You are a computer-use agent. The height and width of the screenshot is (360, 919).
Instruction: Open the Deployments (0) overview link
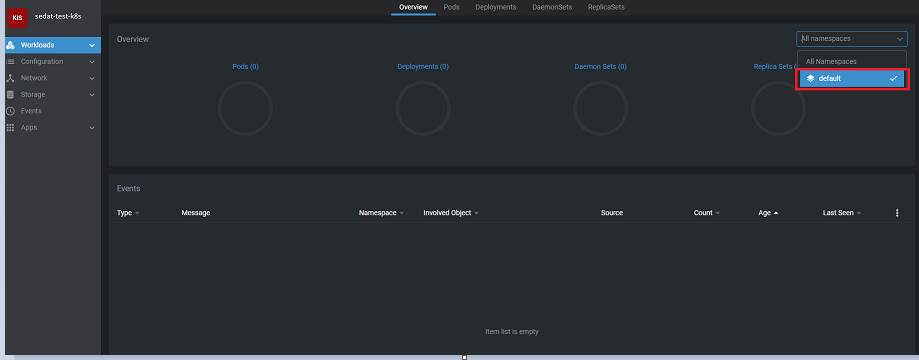point(423,67)
